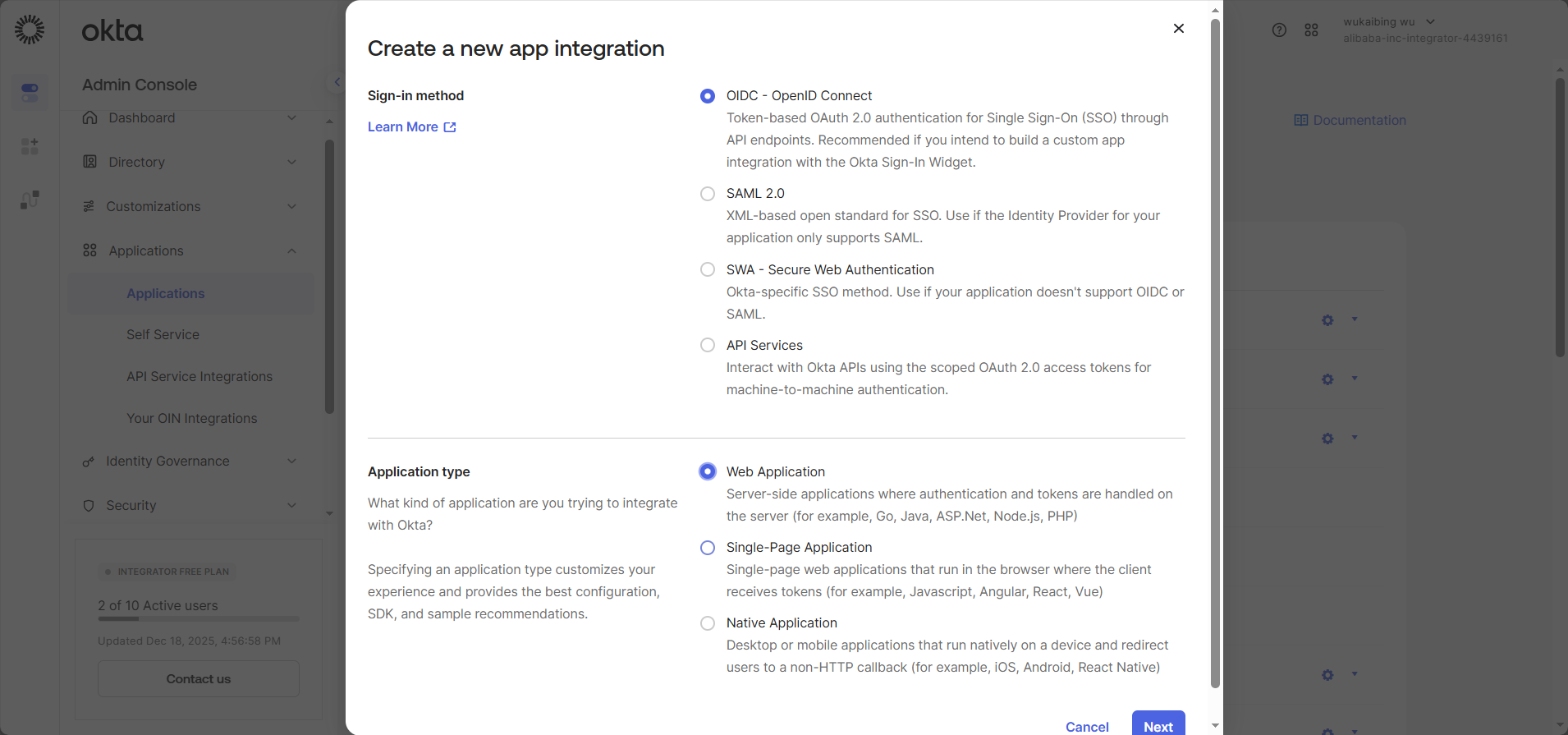Click the add-apps icon in left rail
This screenshot has width=1568, height=735.
[x=30, y=146]
